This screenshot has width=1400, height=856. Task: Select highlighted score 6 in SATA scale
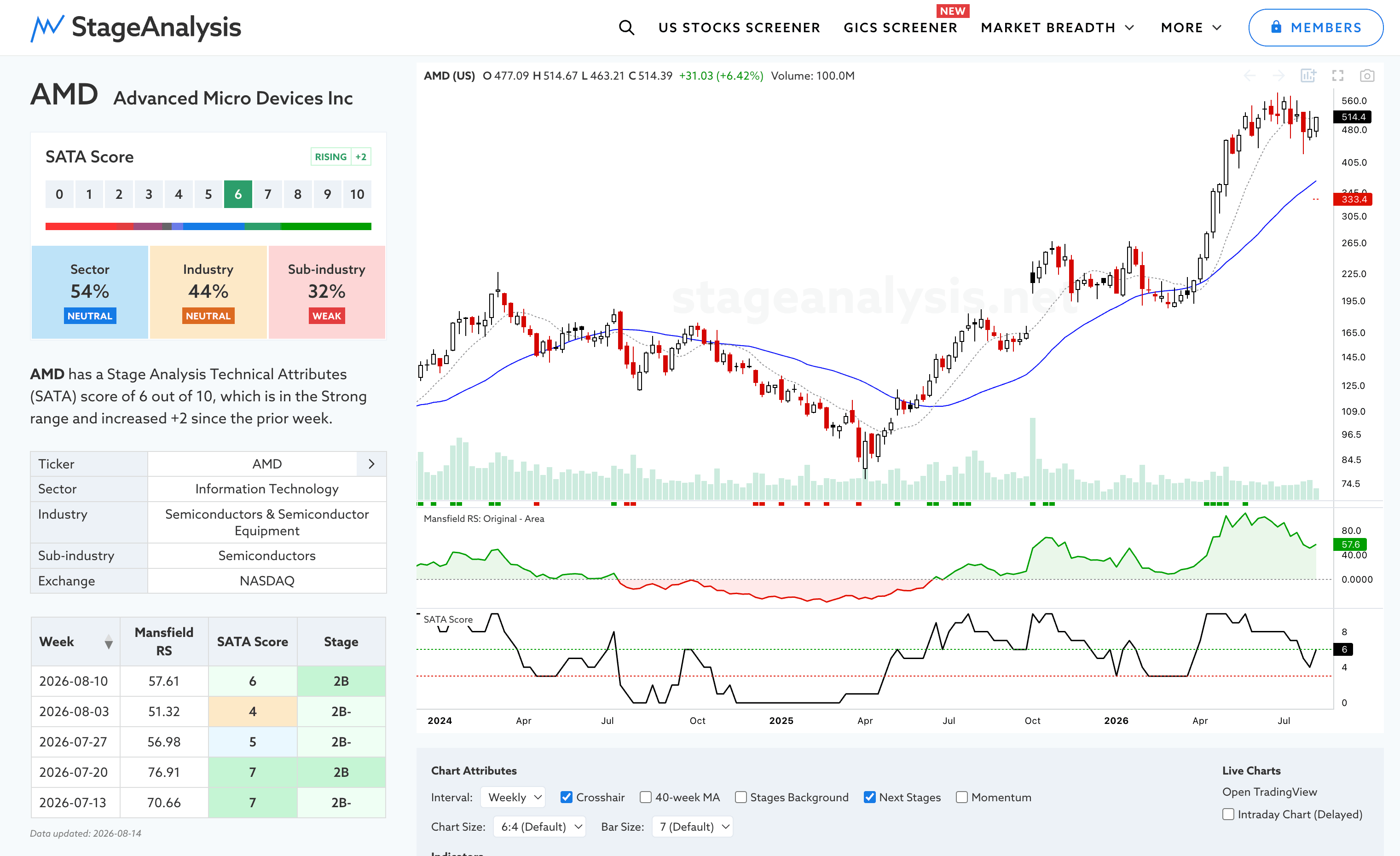coord(238,194)
